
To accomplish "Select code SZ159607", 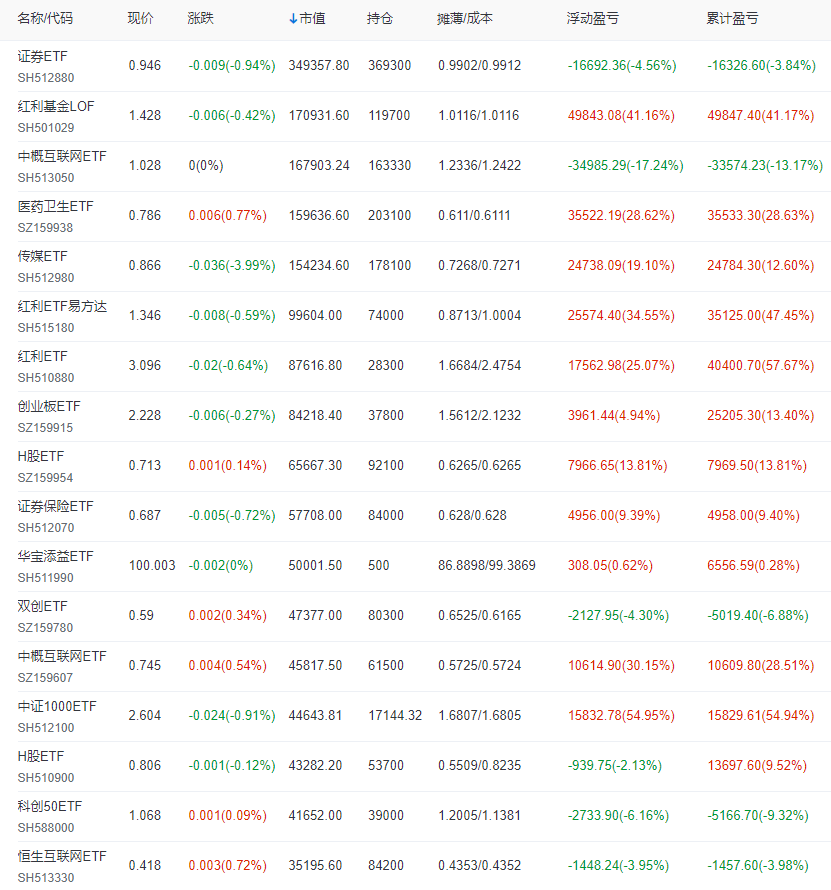I will [45, 677].
